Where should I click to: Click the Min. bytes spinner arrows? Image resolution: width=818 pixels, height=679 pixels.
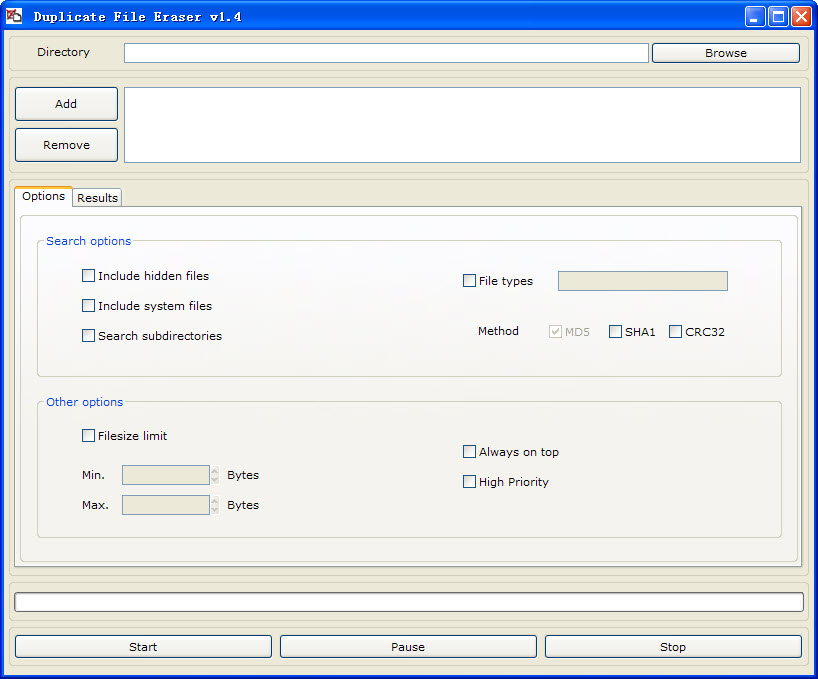coord(215,475)
